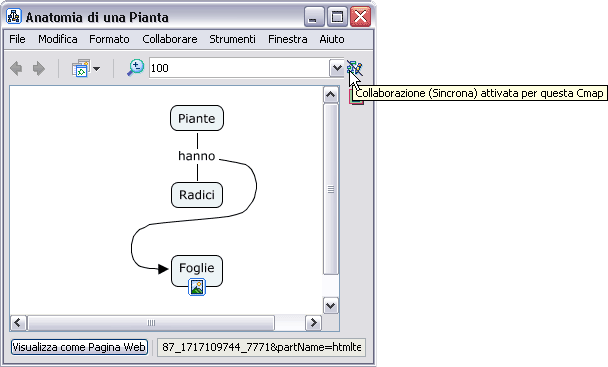Click the Visualizza come Pagina Web button
The width and height of the screenshot is (608, 367).
[79, 347]
